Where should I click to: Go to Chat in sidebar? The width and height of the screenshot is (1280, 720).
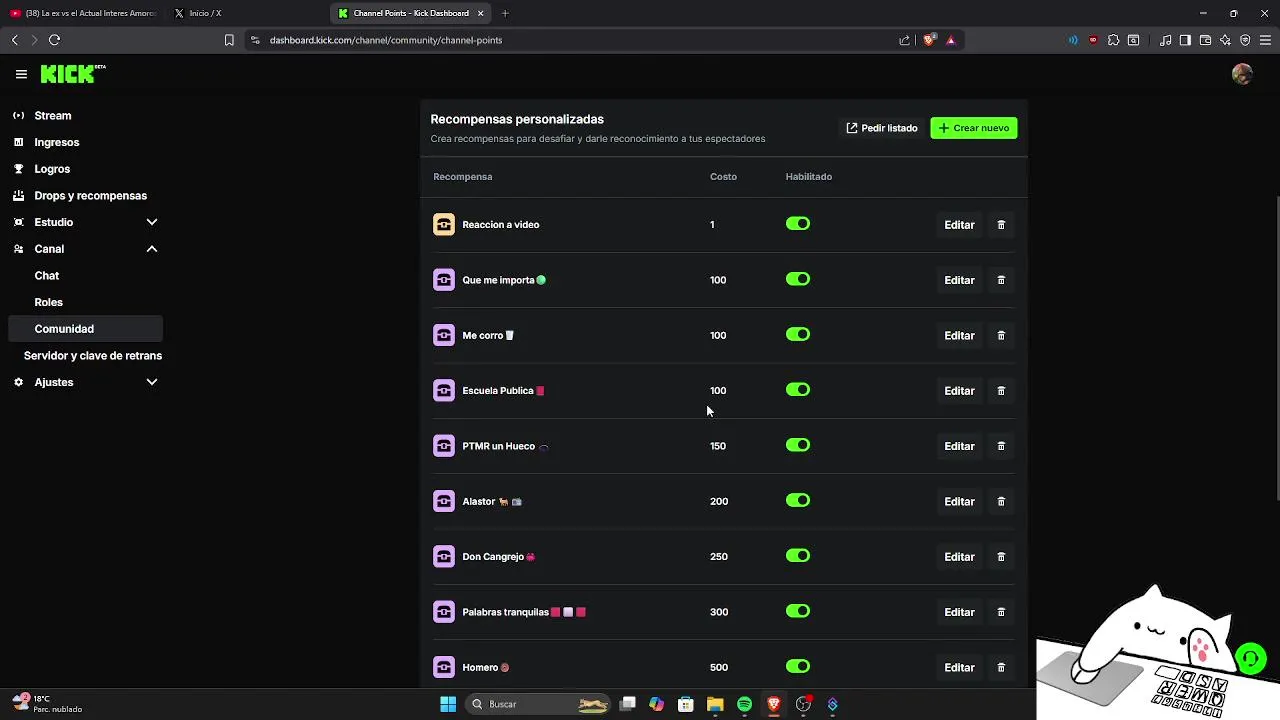coord(47,276)
